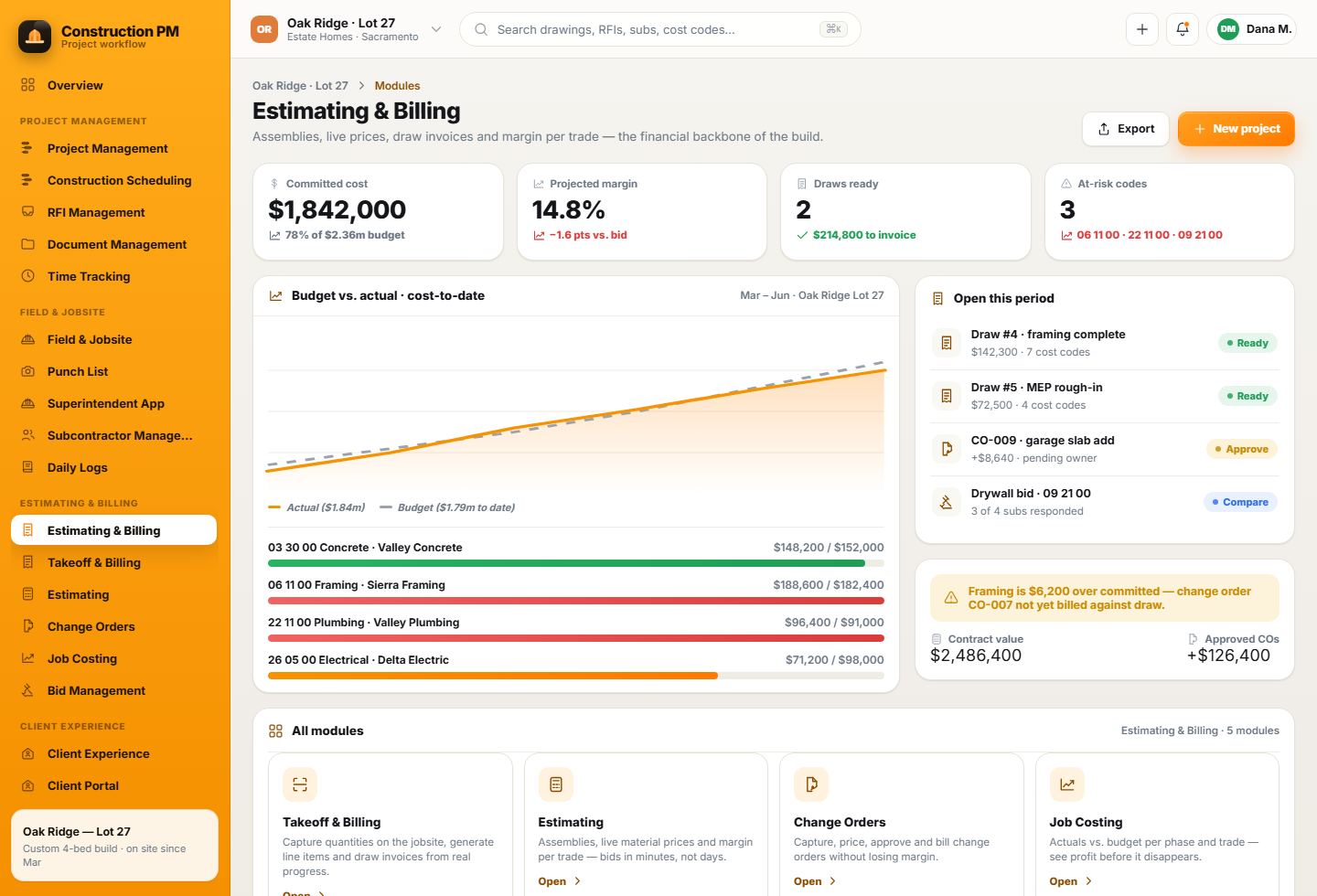Expand the Oak Ridge Lot 27 project dropdown

coord(436,29)
